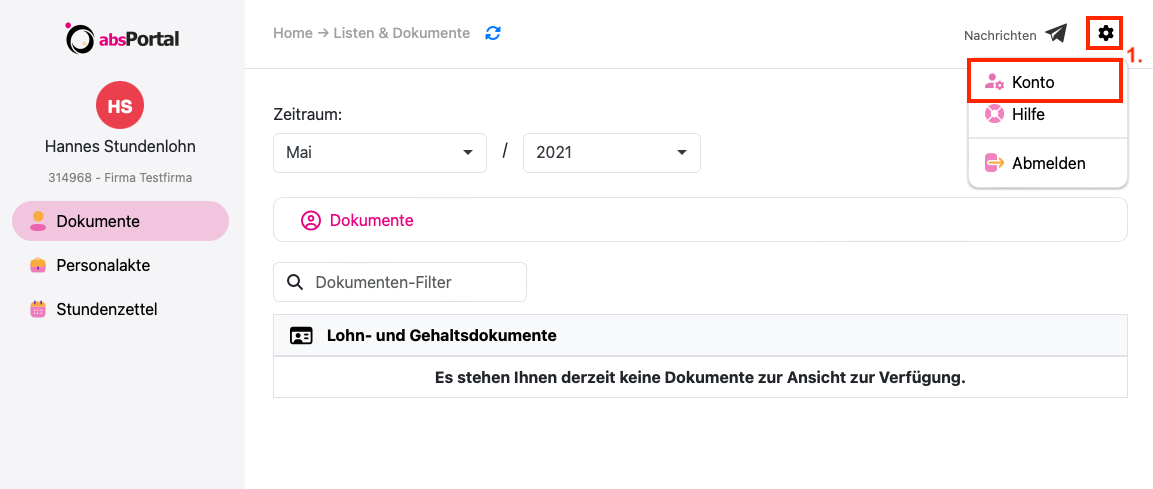
Task: Open the Nachrichten text link
Action: (x=1000, y=35)
